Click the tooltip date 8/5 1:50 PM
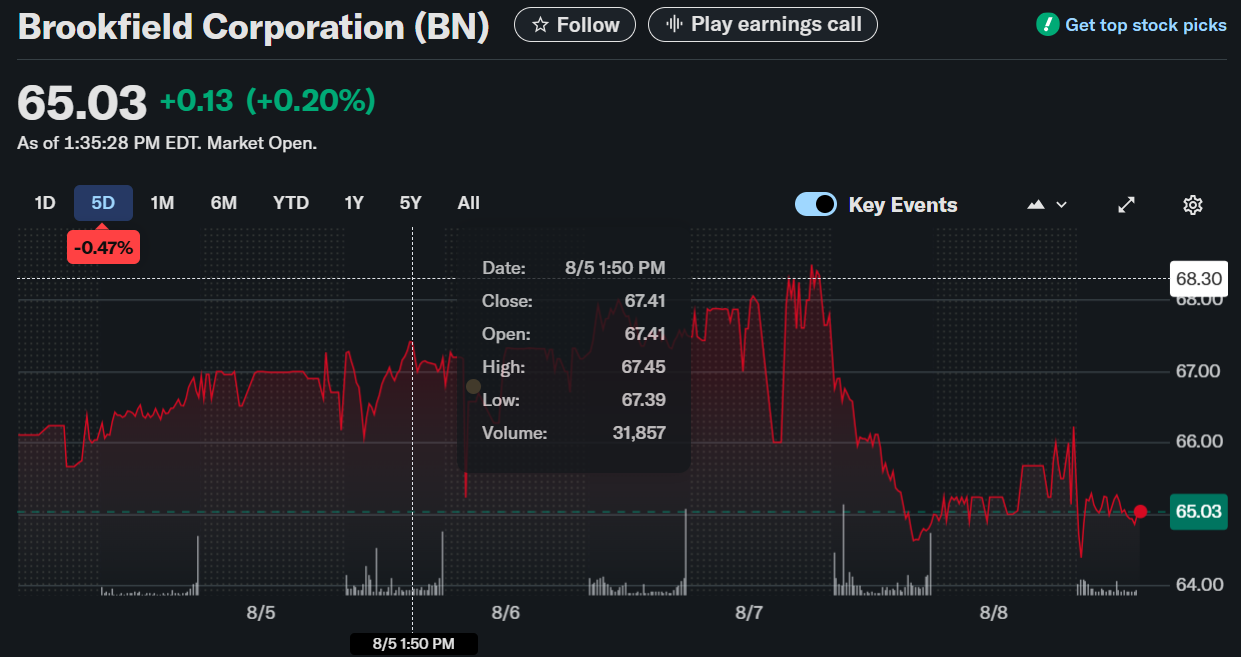Screen dimensions: 1241x657 [x=615, y=268]
